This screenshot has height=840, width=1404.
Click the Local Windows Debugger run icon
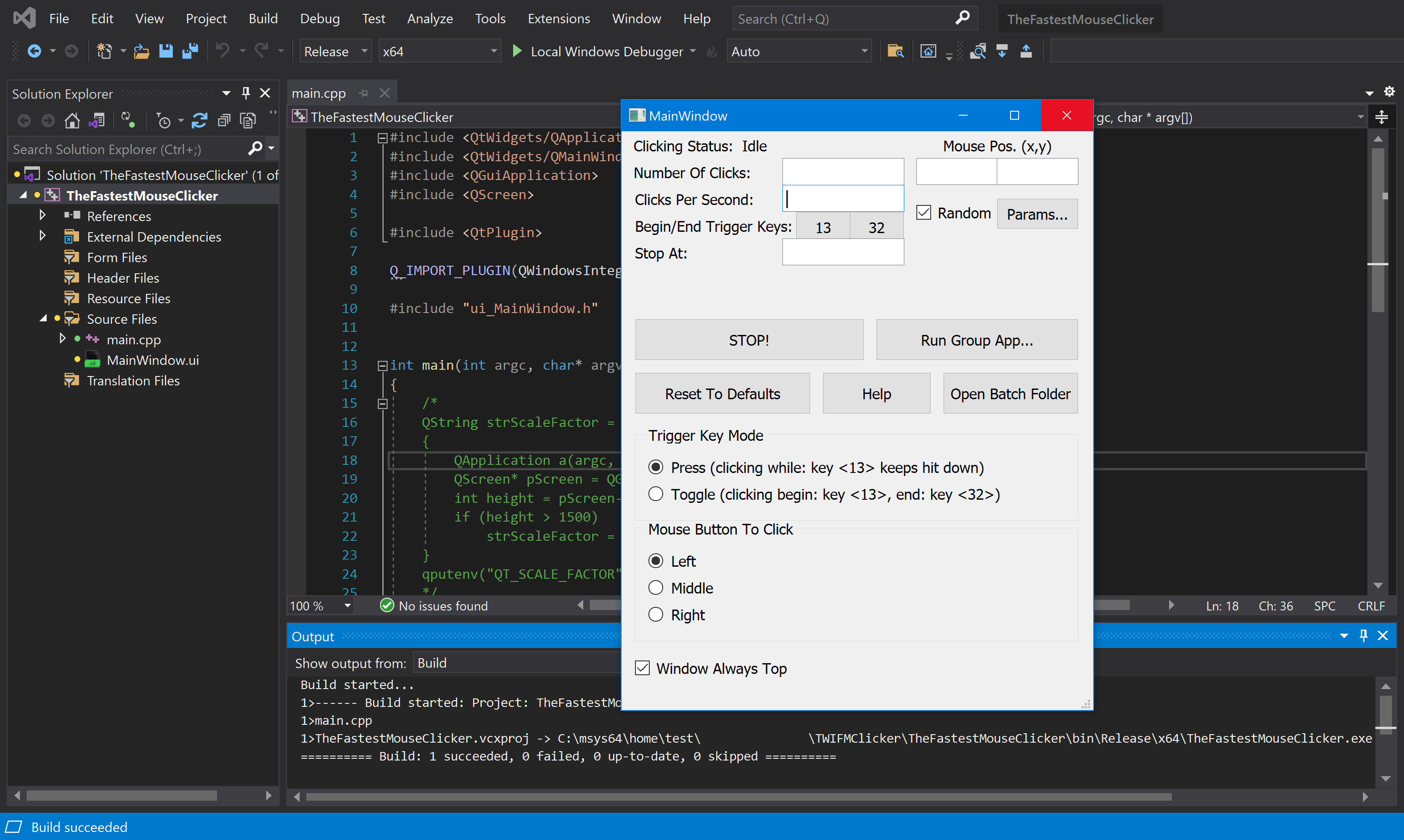(x=515, y=52)
